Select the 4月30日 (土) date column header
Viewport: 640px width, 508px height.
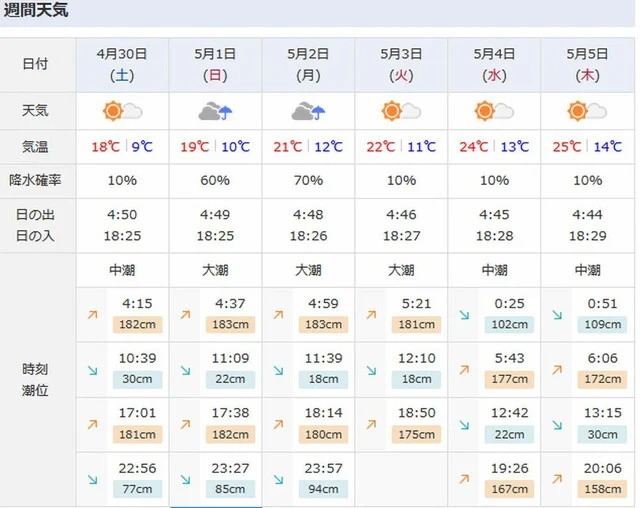(122, 64)
